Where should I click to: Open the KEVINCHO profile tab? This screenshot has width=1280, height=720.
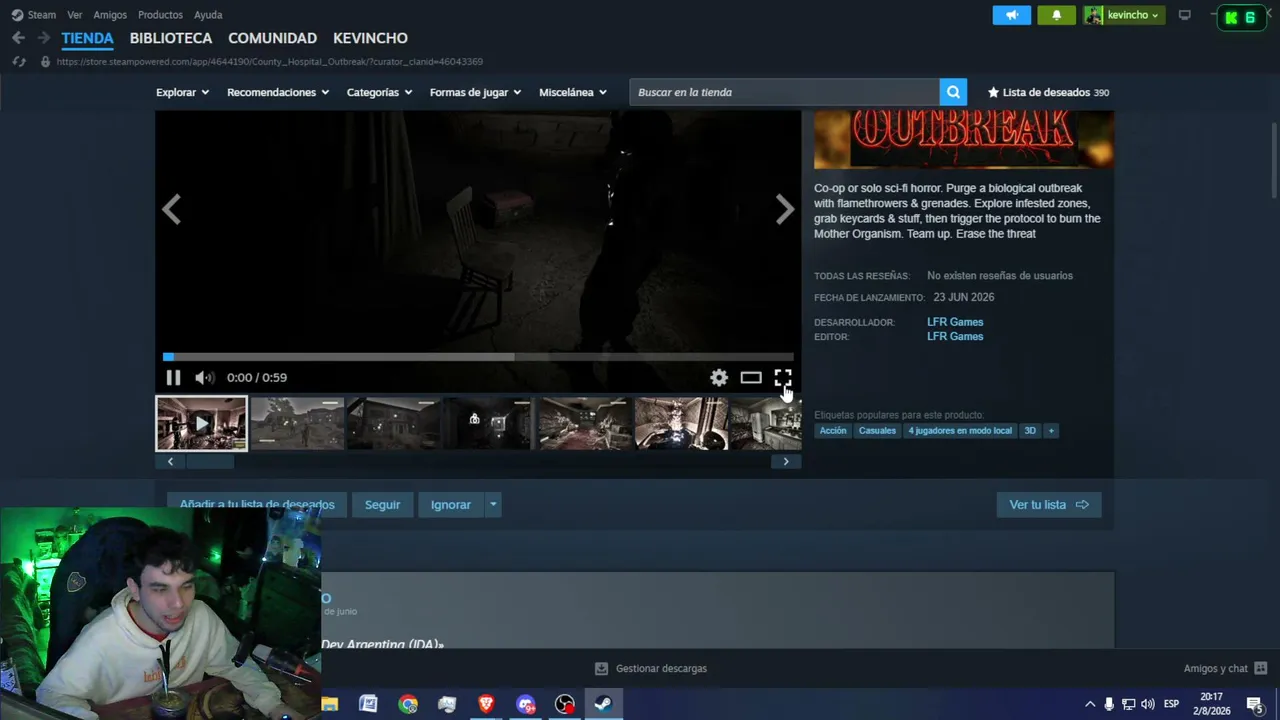coord(370,38)
